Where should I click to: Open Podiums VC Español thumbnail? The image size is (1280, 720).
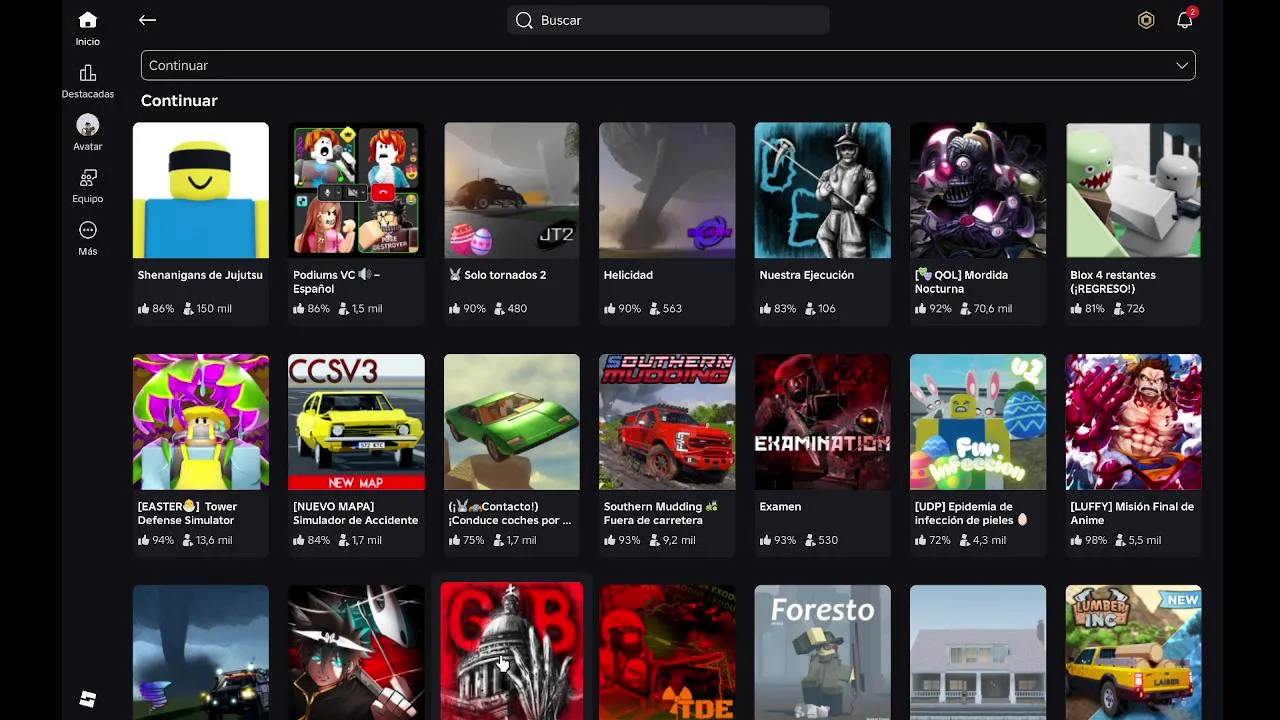[356, 190]
